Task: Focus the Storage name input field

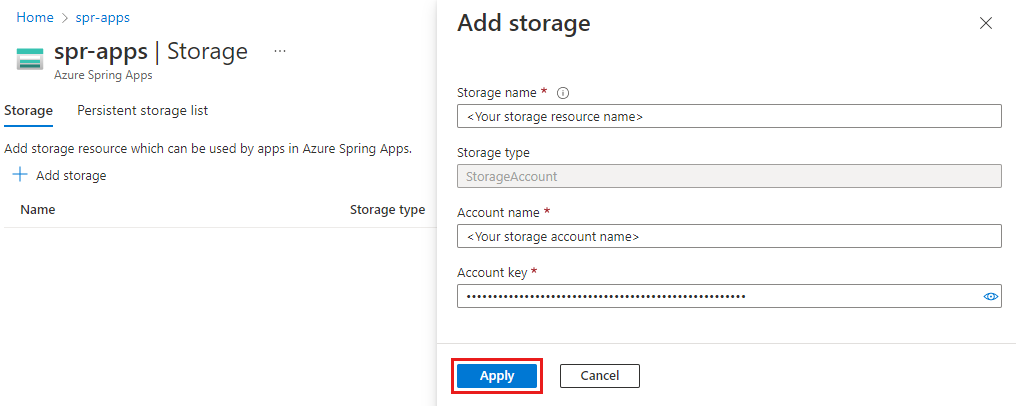Action: 729,117
